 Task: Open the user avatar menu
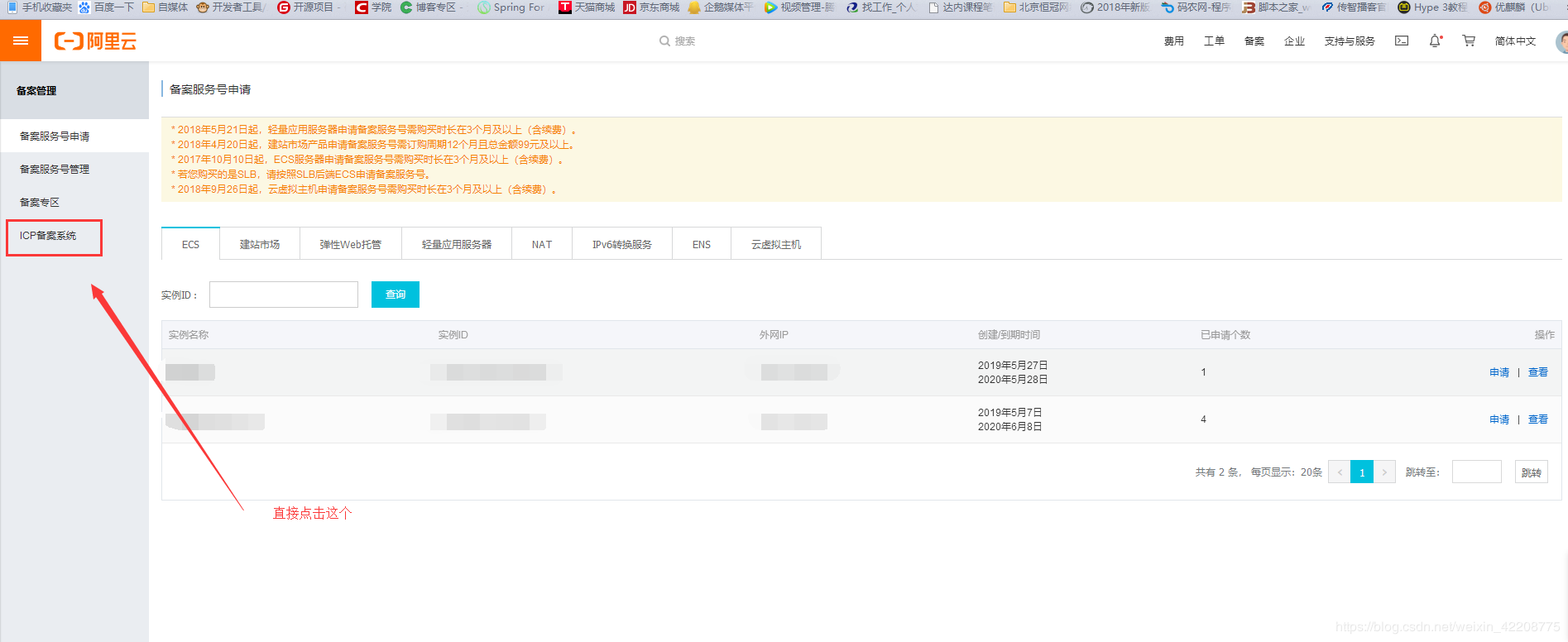1561,41
